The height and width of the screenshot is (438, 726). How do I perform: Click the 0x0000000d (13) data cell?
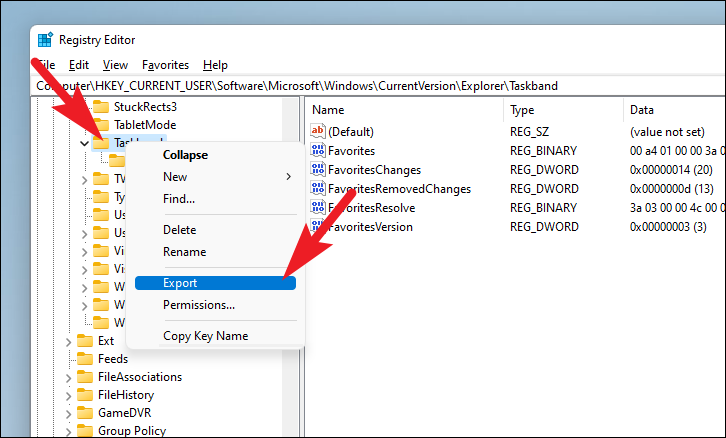point(671,189)
